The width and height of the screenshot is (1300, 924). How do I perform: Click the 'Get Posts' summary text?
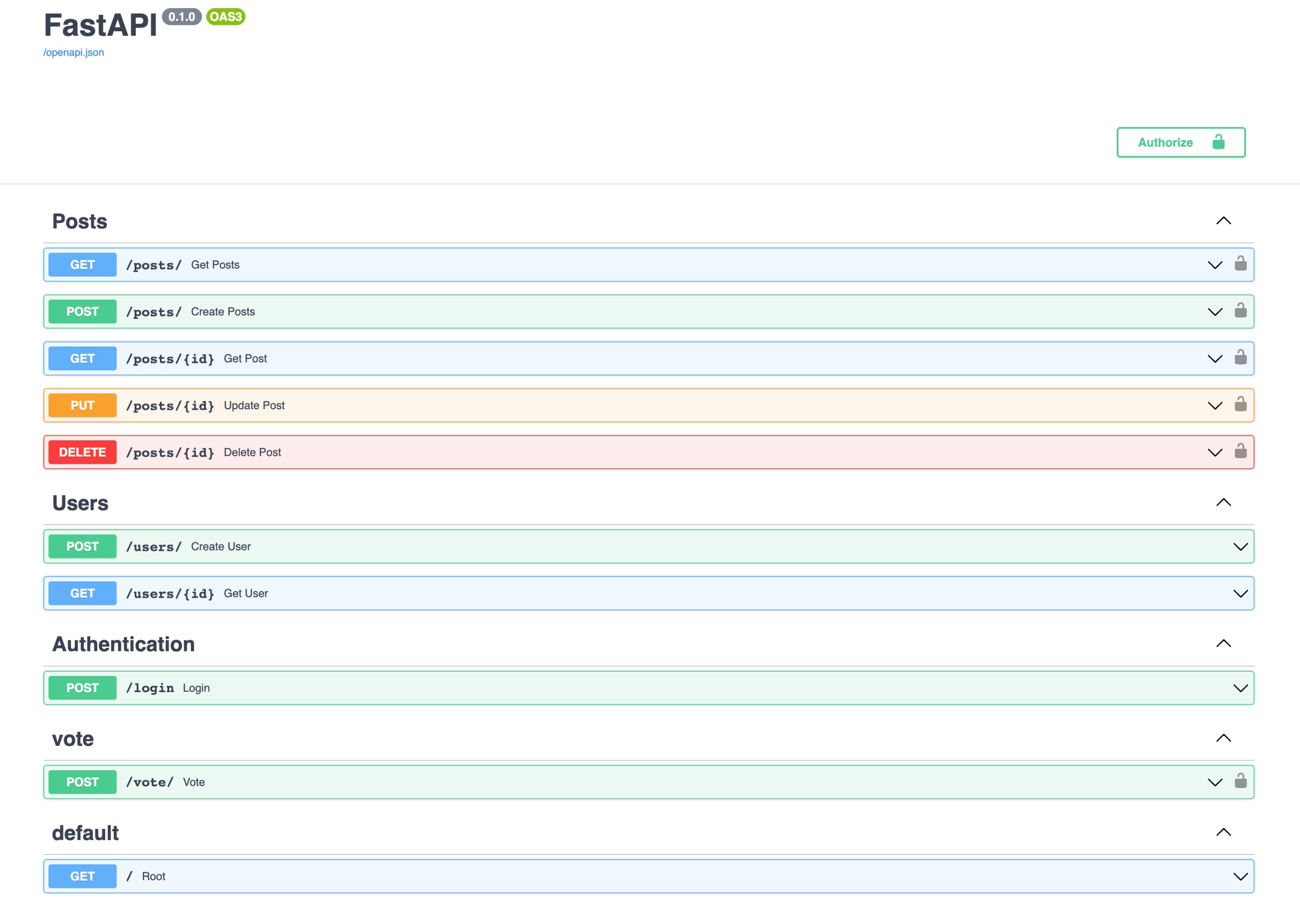tap(215, 264)
